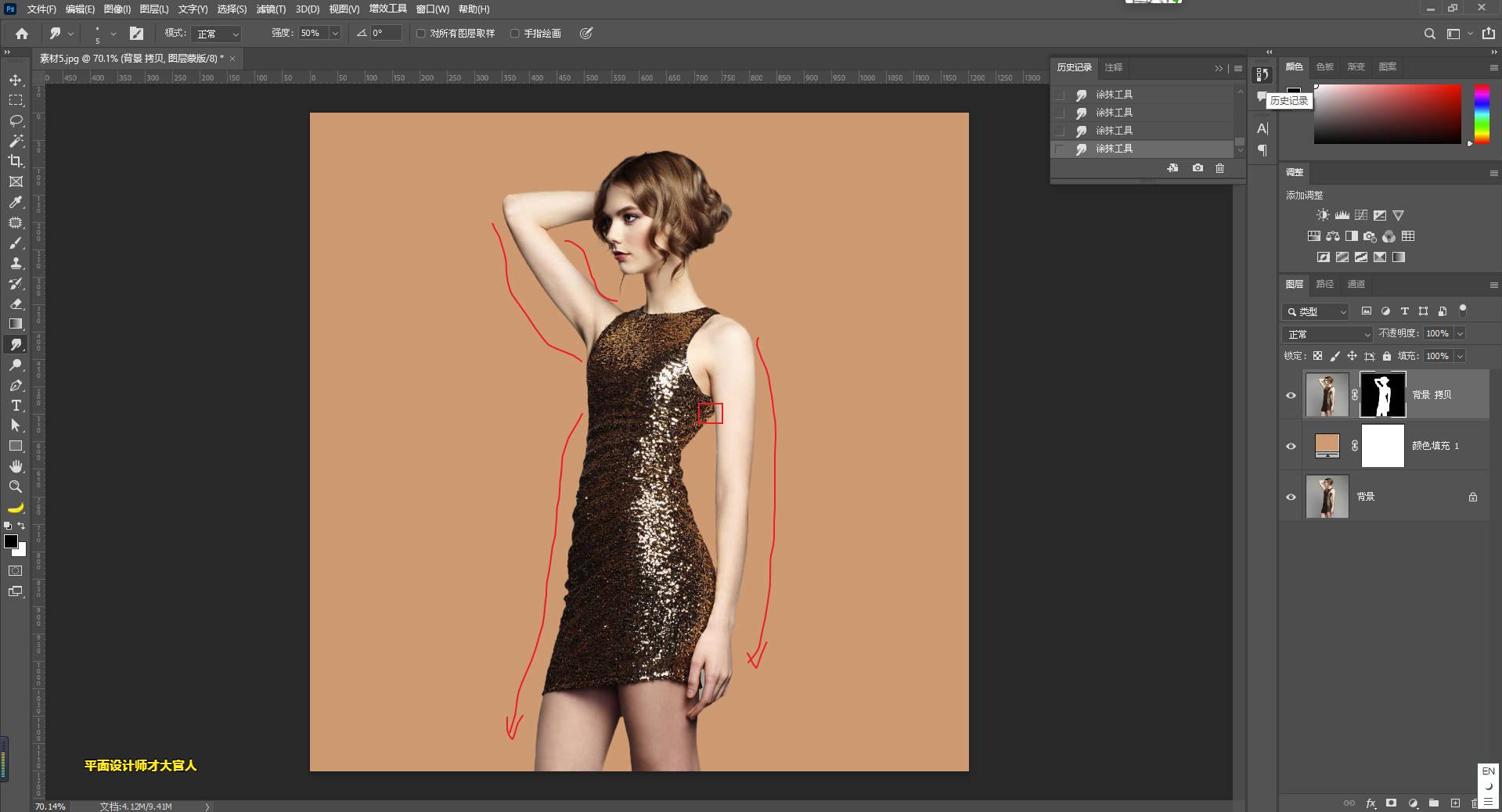Expand the 不透明度 opacity dropdown arrow

pos(1460,333)
